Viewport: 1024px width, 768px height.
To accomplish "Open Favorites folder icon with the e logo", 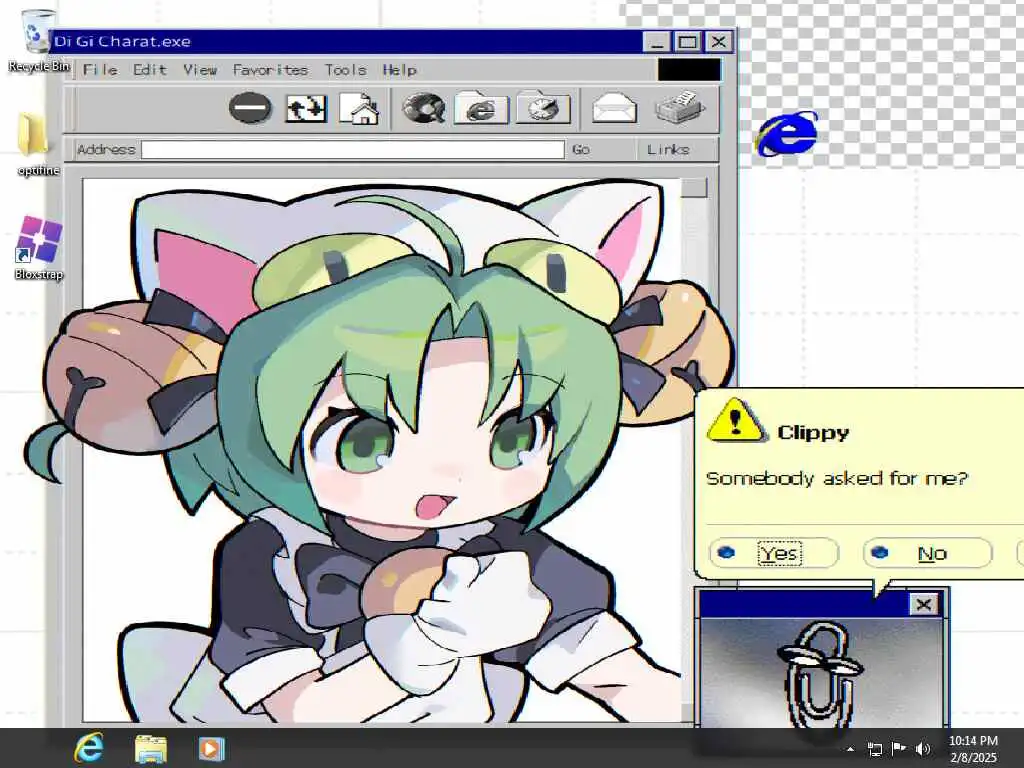I will pyautogui.click(x=481, y=108).
